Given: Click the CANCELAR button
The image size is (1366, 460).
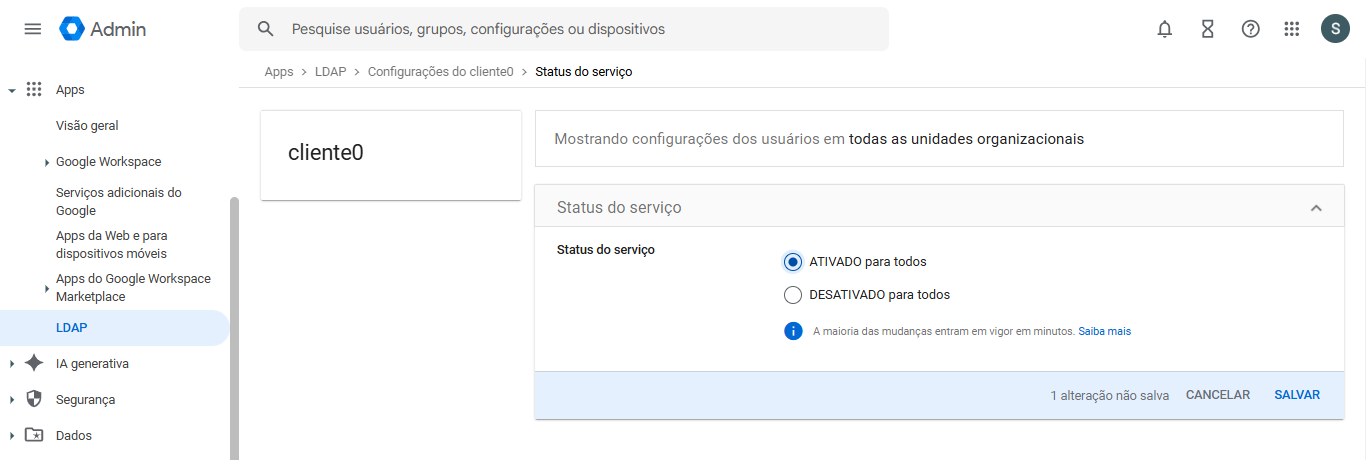Looking at the screenshot, I should 1218,395.
